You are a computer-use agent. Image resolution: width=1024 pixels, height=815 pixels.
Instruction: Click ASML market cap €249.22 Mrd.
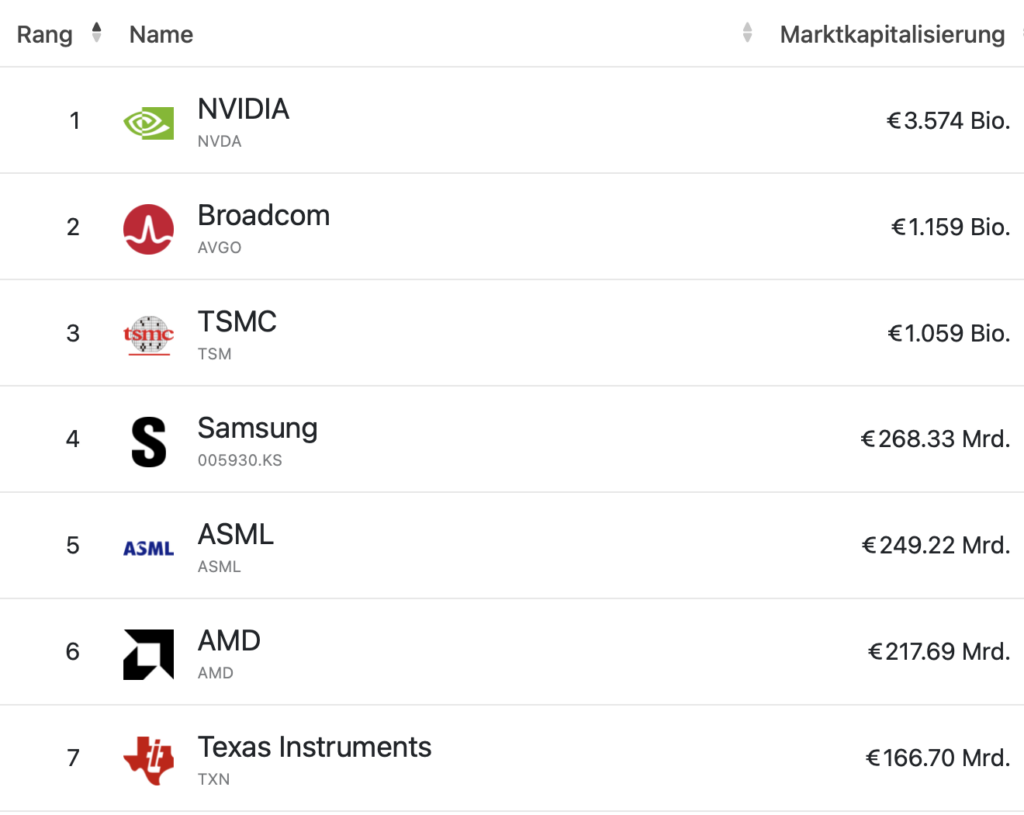coord(935,545)
